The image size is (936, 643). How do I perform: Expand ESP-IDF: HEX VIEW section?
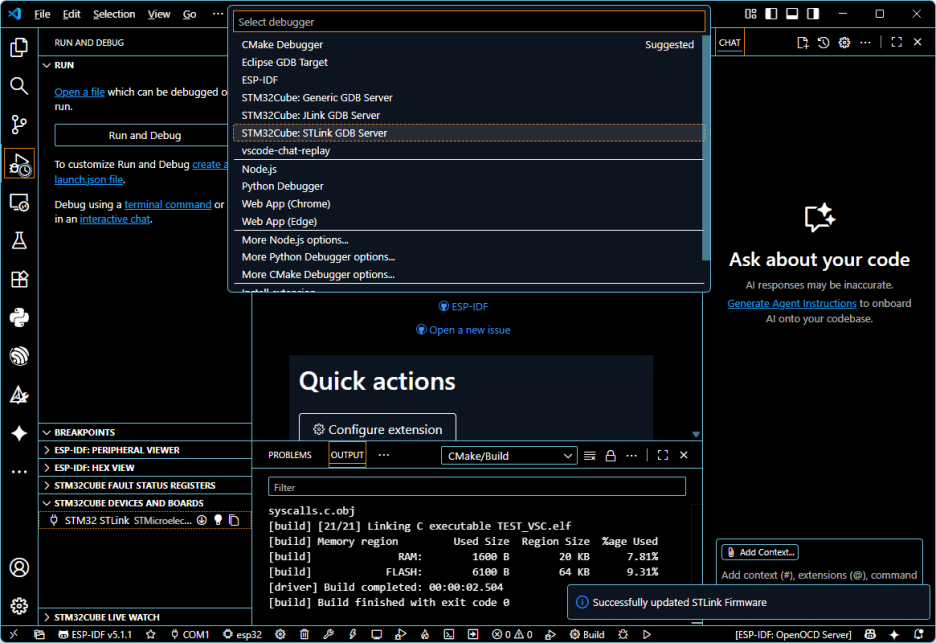pos(47,467)
